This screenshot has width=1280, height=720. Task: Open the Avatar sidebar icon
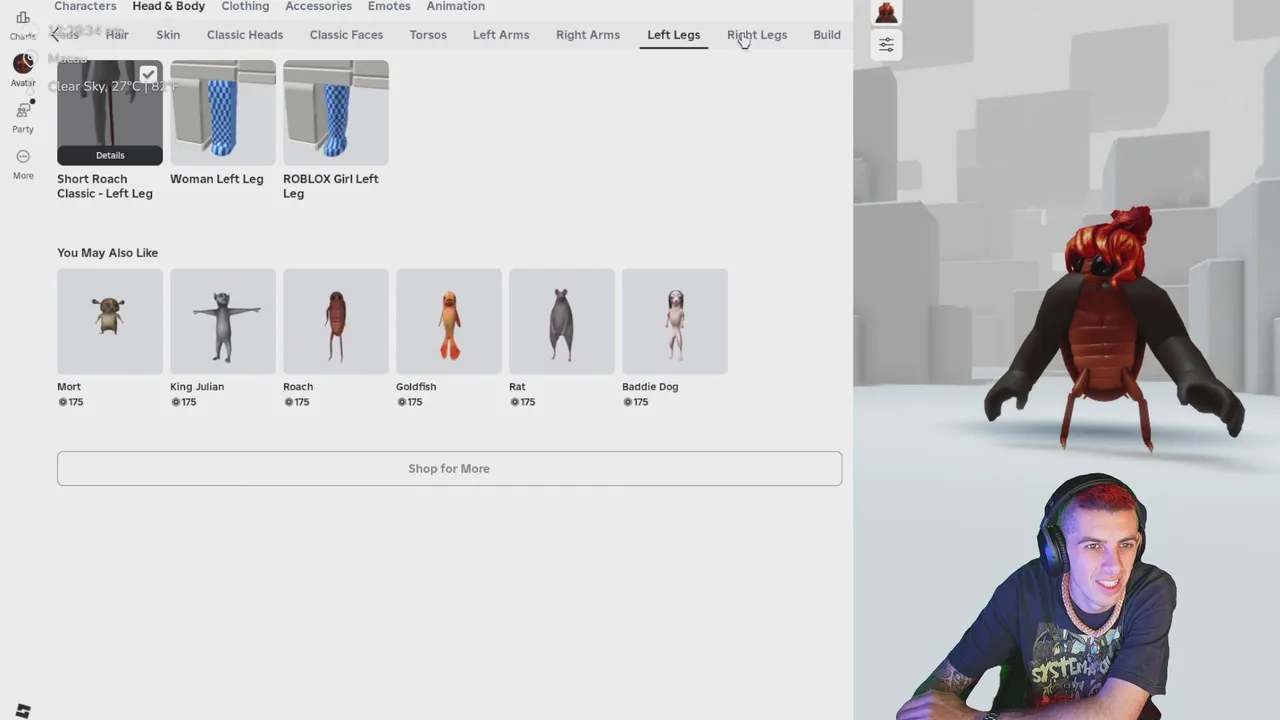coord(23,64)
